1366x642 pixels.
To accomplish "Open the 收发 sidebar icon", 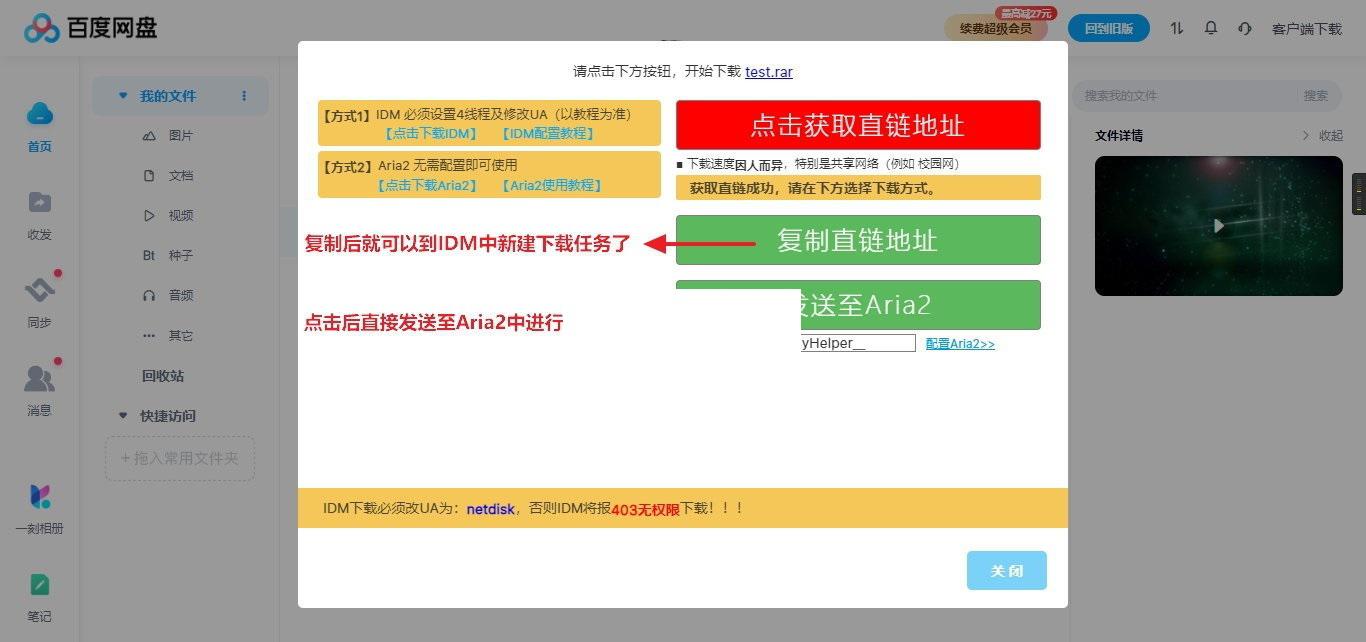I will click(x=39, y=203).
